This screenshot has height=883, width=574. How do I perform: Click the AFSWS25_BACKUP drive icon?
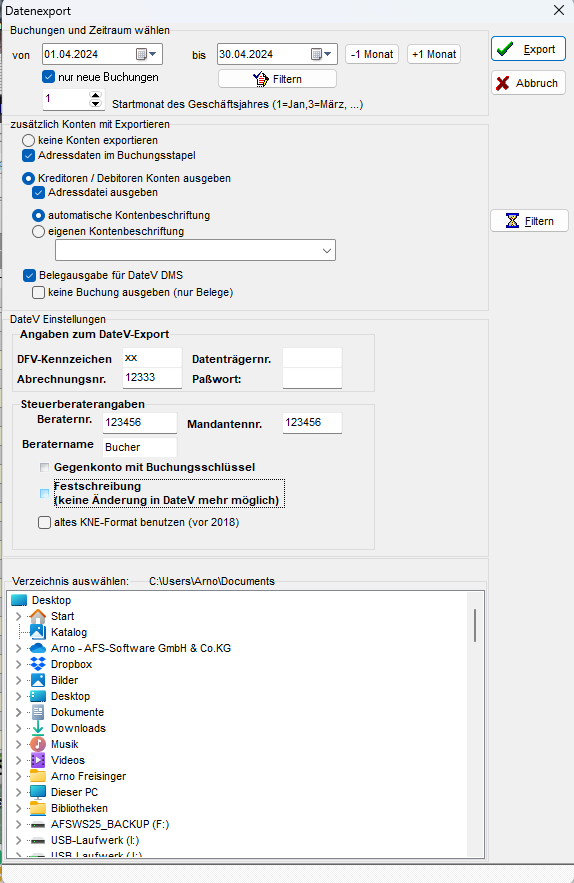[38, 824]
